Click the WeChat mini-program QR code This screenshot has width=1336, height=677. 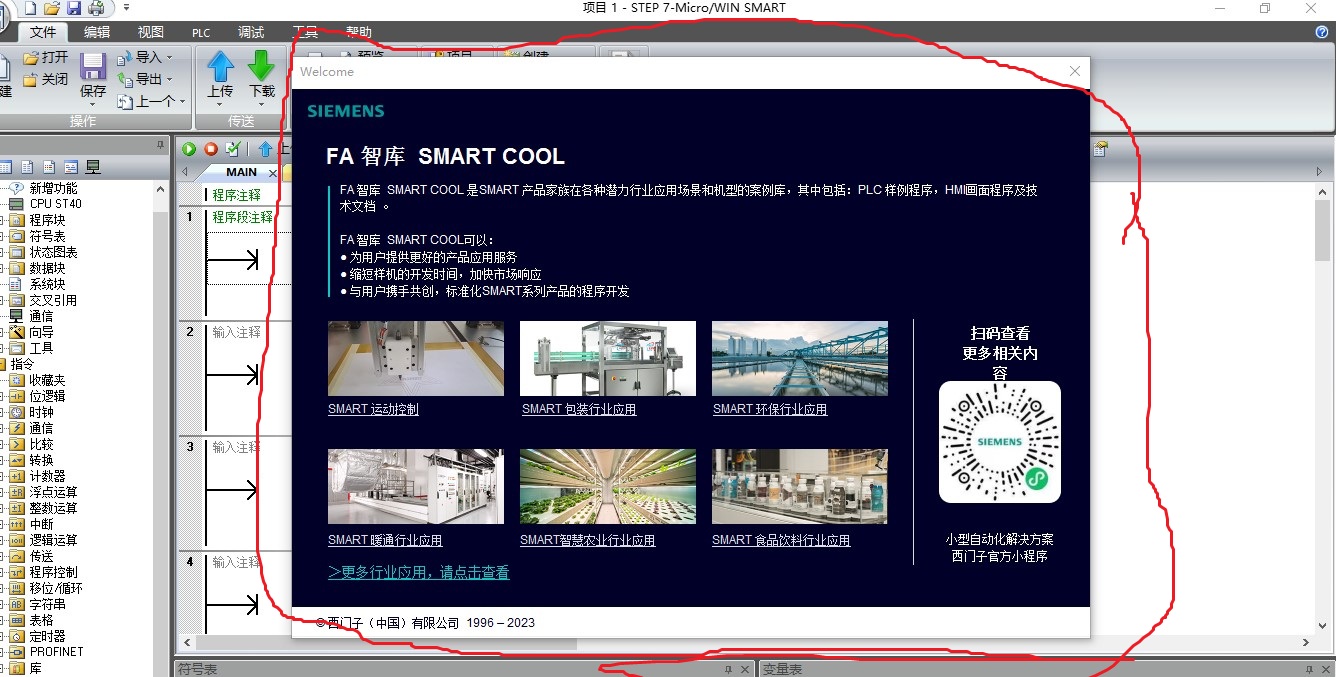click(999, 442)
